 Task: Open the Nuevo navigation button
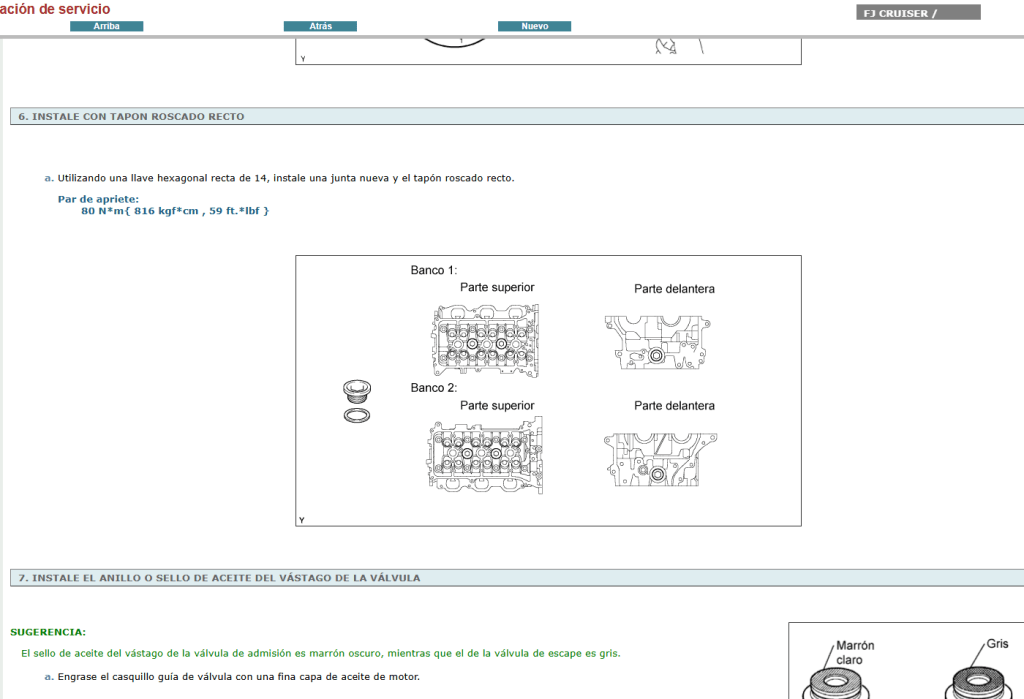[535, 26]
